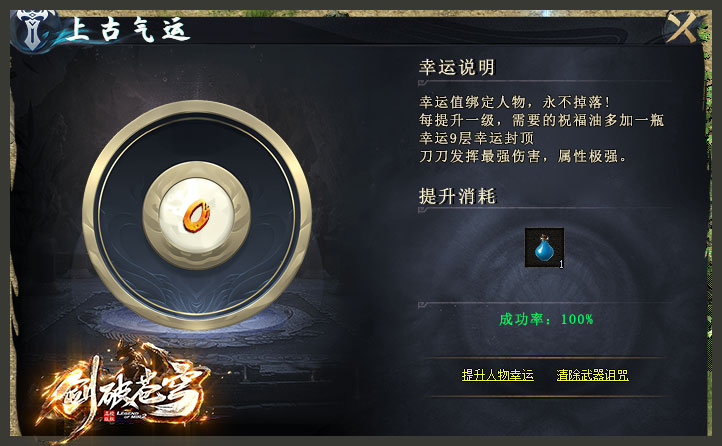Click the line 每提升一级，需要的祝福油多加一瓶
This screenshot has height=446, width=722.
tap(542, 120)
